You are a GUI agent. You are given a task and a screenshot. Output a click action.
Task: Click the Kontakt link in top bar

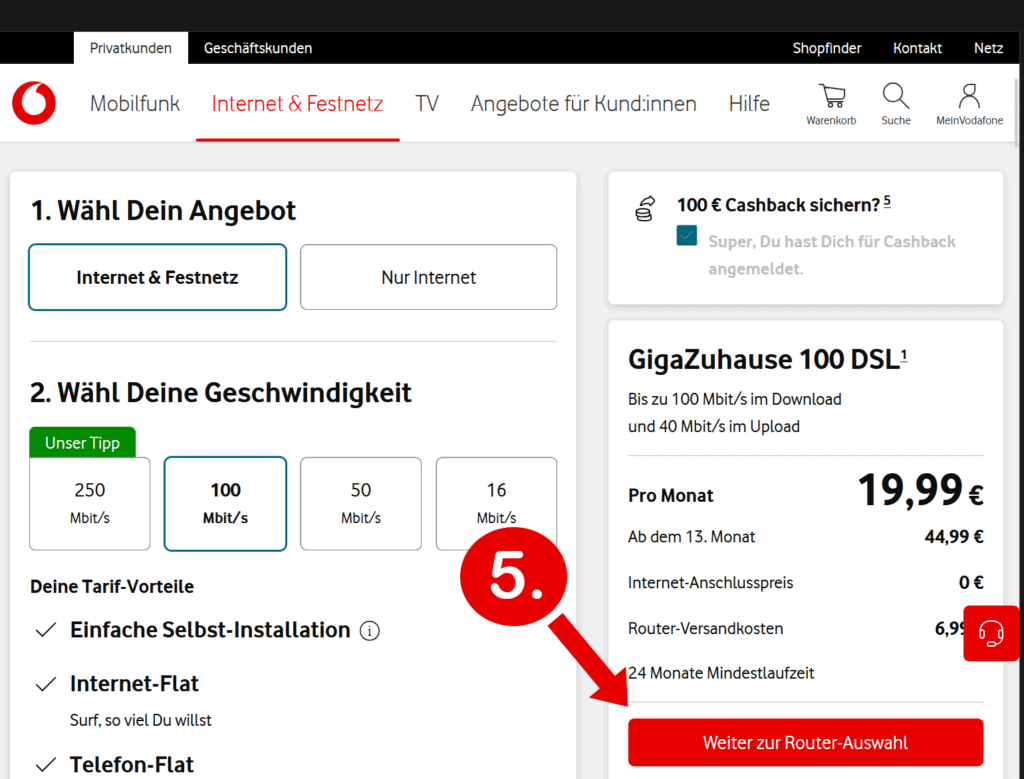(x=917, y=48)
